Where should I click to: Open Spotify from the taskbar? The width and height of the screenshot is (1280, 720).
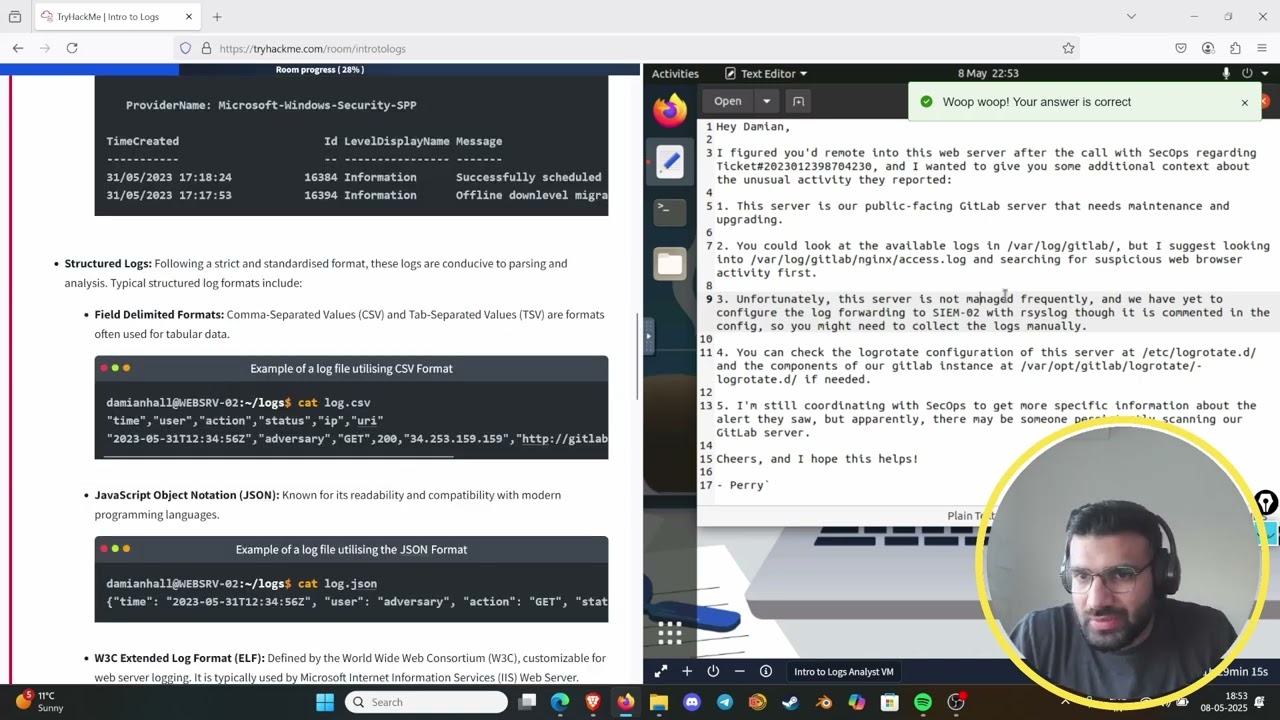922,702
